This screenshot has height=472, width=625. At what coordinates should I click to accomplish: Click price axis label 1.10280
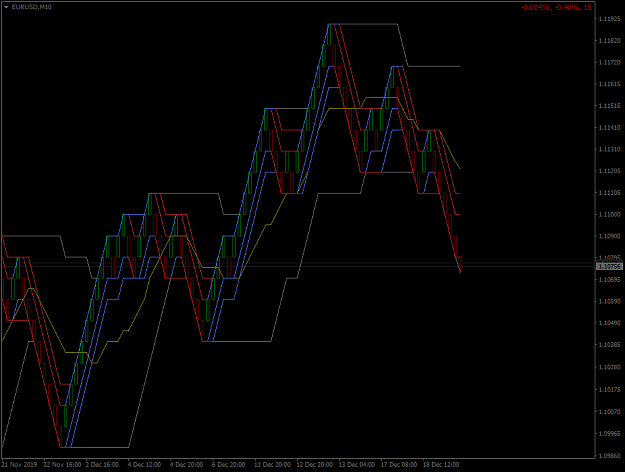(609, 367)
